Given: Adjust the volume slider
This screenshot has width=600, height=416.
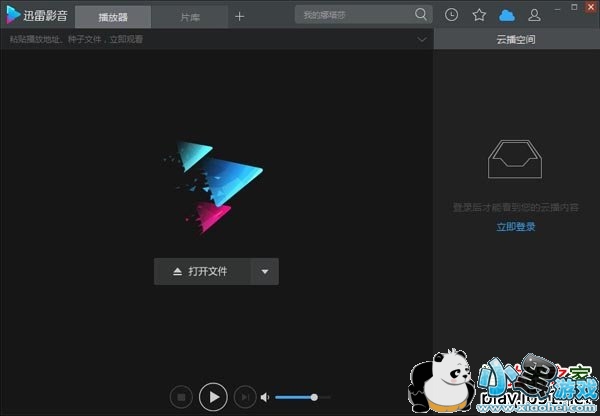Looking at the screenshot, I should [303, 397].
